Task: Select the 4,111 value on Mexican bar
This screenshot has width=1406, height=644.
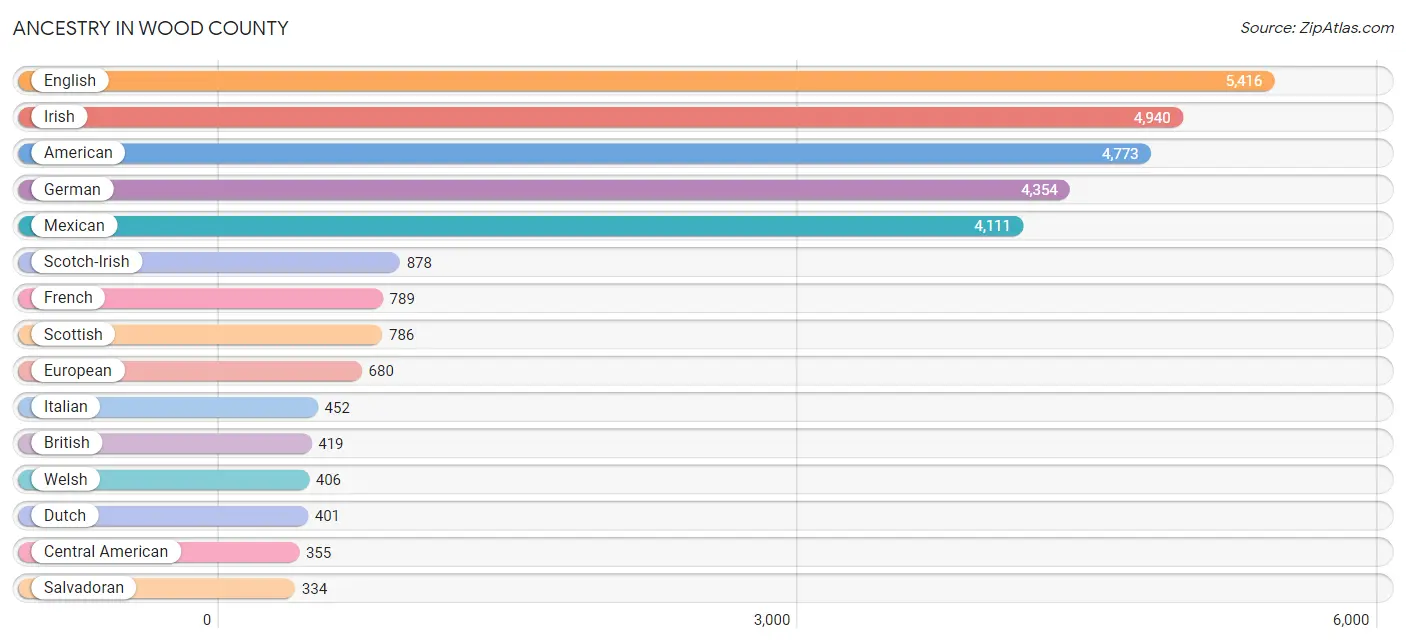Action: pyautogui.click(x=993, y=226)
